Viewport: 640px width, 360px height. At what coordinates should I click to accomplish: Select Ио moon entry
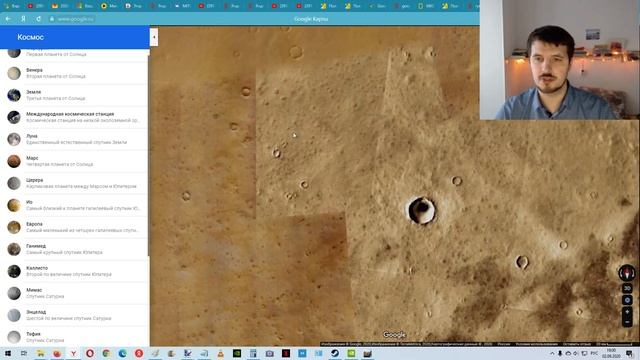tap(74, 205)
